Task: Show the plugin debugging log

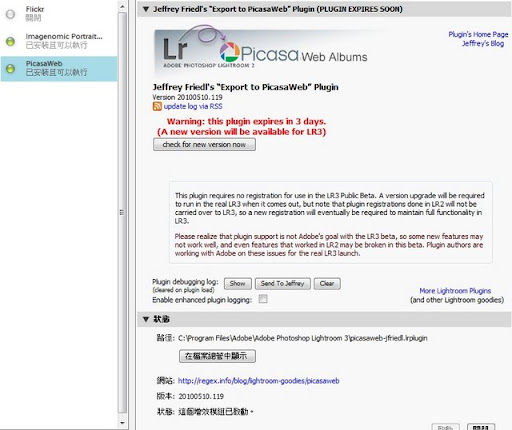Action: (x=238, y=284)
